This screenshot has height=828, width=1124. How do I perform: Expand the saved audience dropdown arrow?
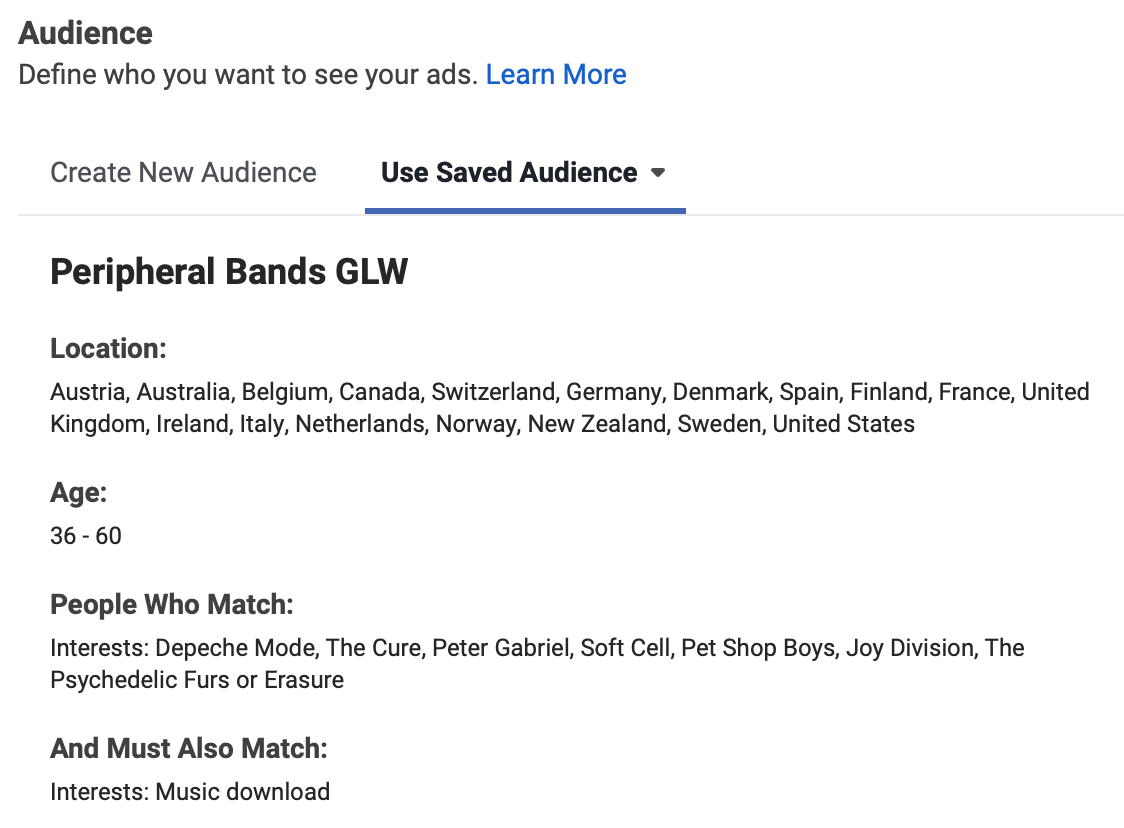pyautogui.click(x=658, y=173)
